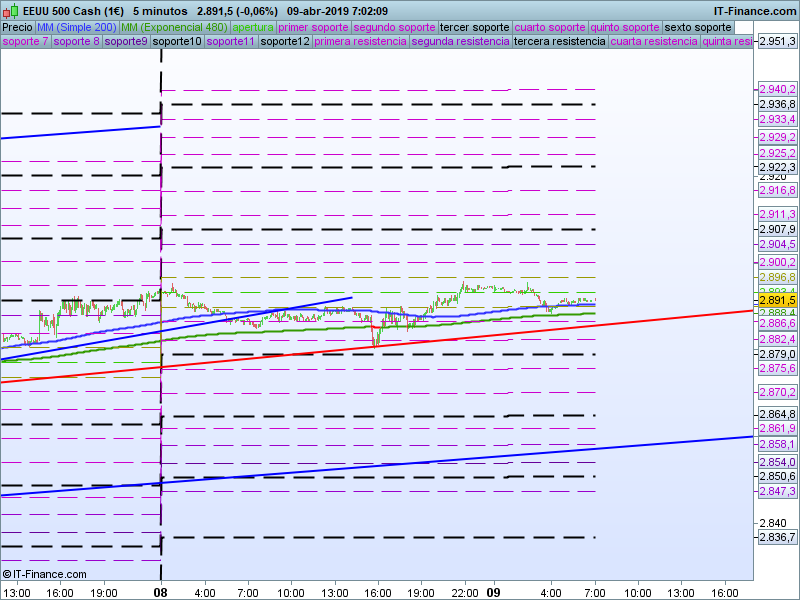Click the 09 date marker on time axis
The height and width of the screenshot is (600, 800).
(x=493, y=592)
